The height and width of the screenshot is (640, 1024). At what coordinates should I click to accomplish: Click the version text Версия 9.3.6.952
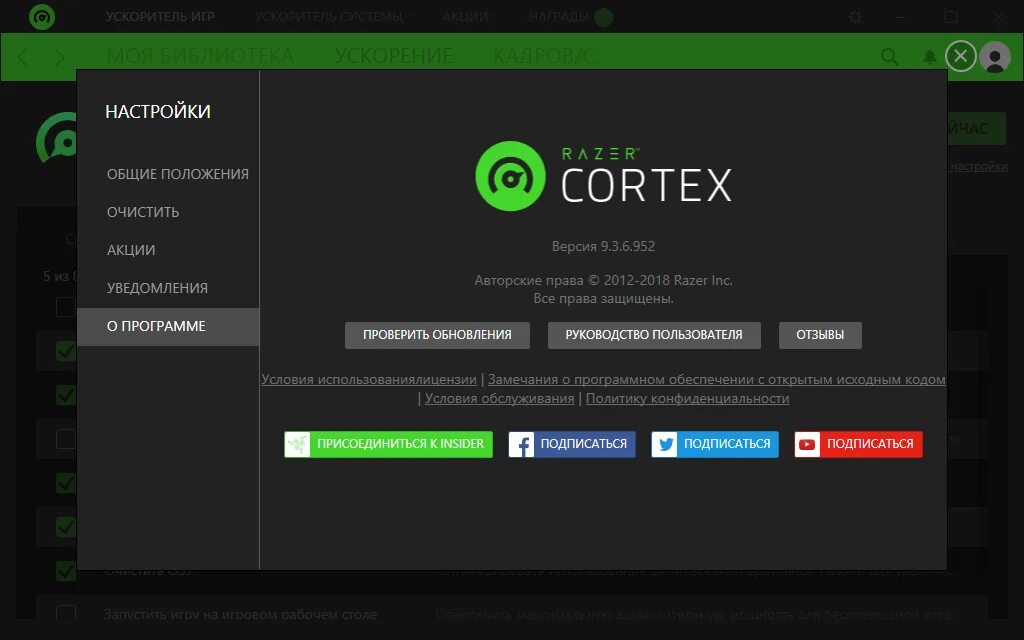click(x=603, y=247)
